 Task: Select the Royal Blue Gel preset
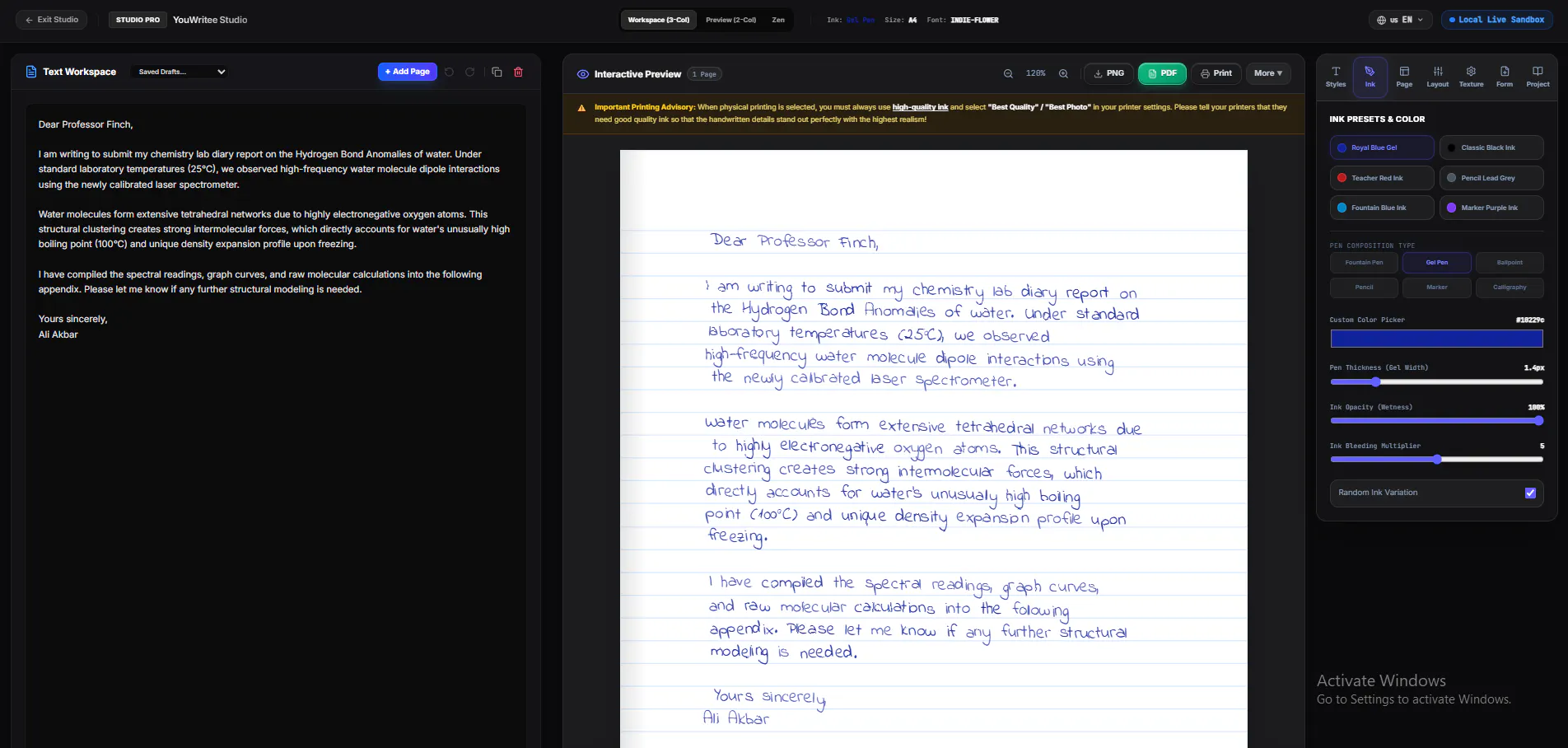click(x=1382, y=147)
